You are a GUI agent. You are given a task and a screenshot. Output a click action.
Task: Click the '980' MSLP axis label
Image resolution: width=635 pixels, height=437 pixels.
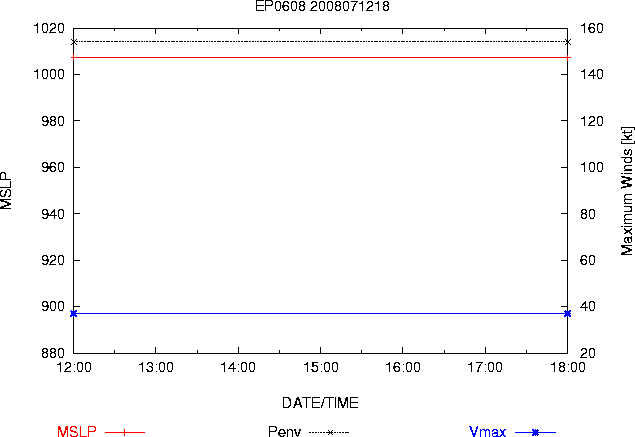(x=53, y=121)
